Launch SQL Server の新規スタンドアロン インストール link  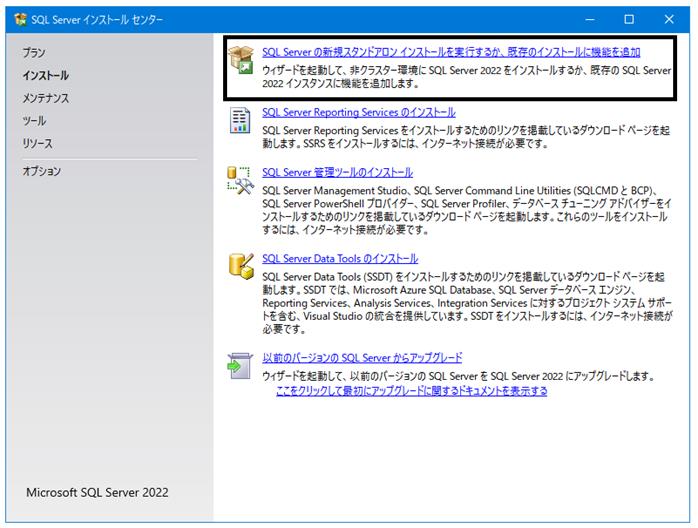451,52
